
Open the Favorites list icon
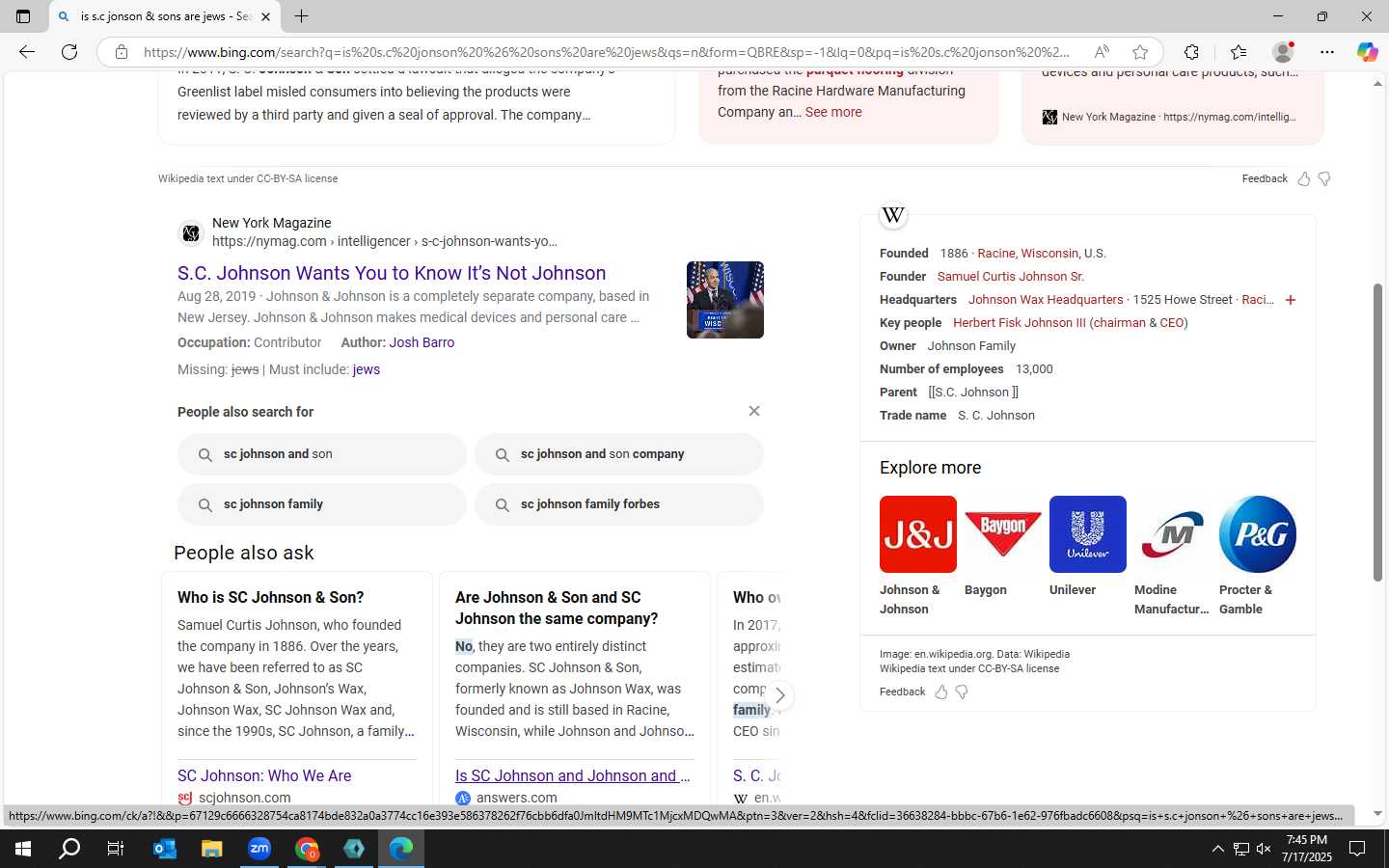(x=1239, y=52)
